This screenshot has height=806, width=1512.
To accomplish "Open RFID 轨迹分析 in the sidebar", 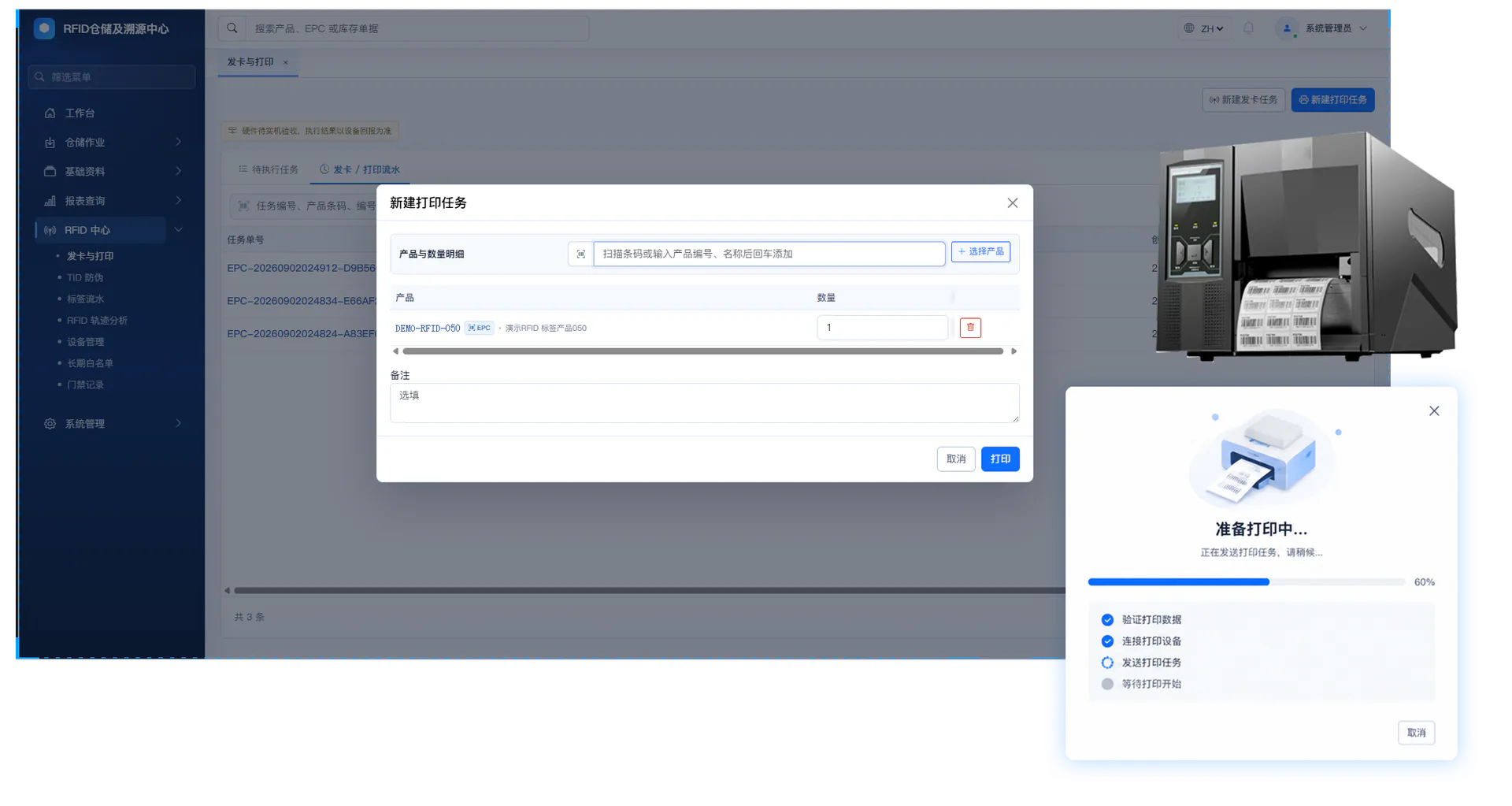I will pyautogui.click(x=97, y=321).
